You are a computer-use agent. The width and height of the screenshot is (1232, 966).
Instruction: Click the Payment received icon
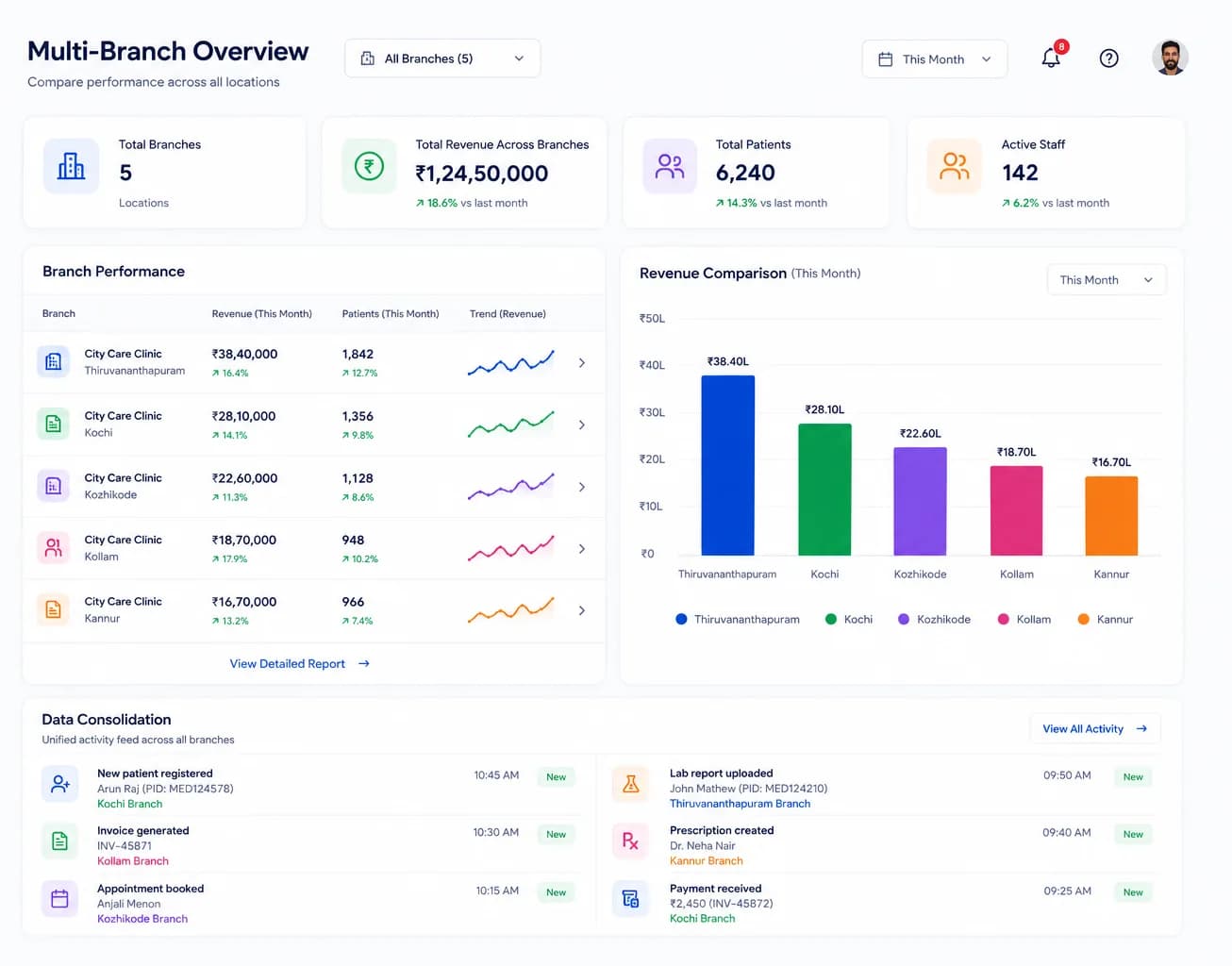tap(631, 899)
